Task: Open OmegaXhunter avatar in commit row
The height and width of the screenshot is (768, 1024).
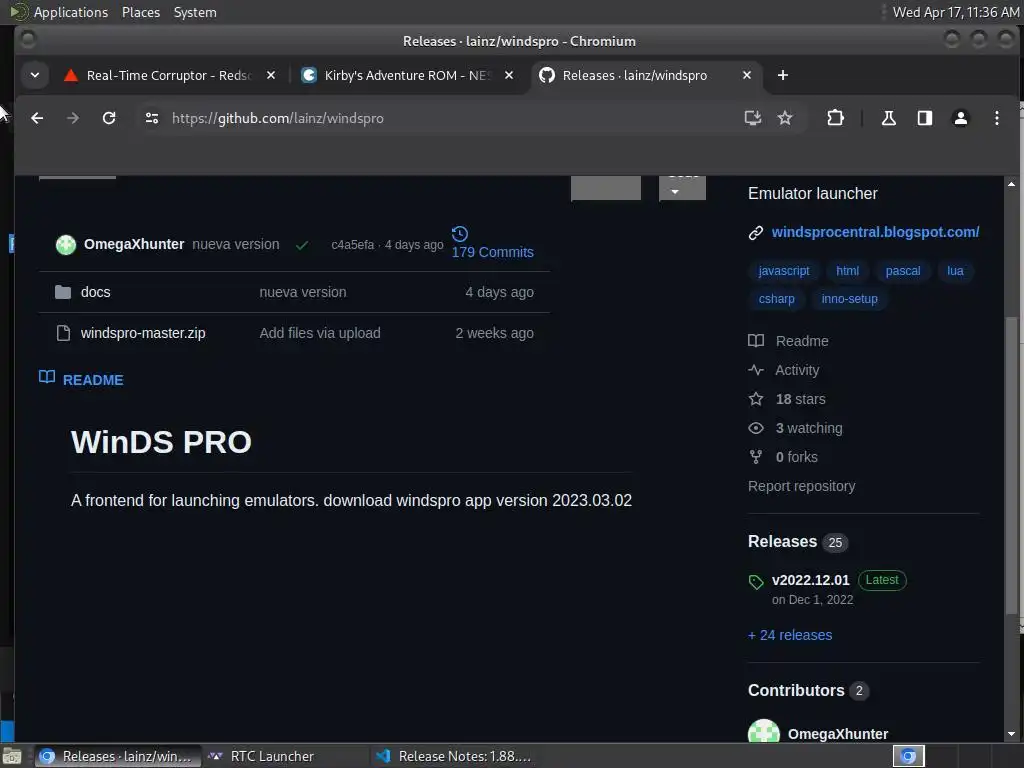Action: pyautogui.click(x=66, y=244)
